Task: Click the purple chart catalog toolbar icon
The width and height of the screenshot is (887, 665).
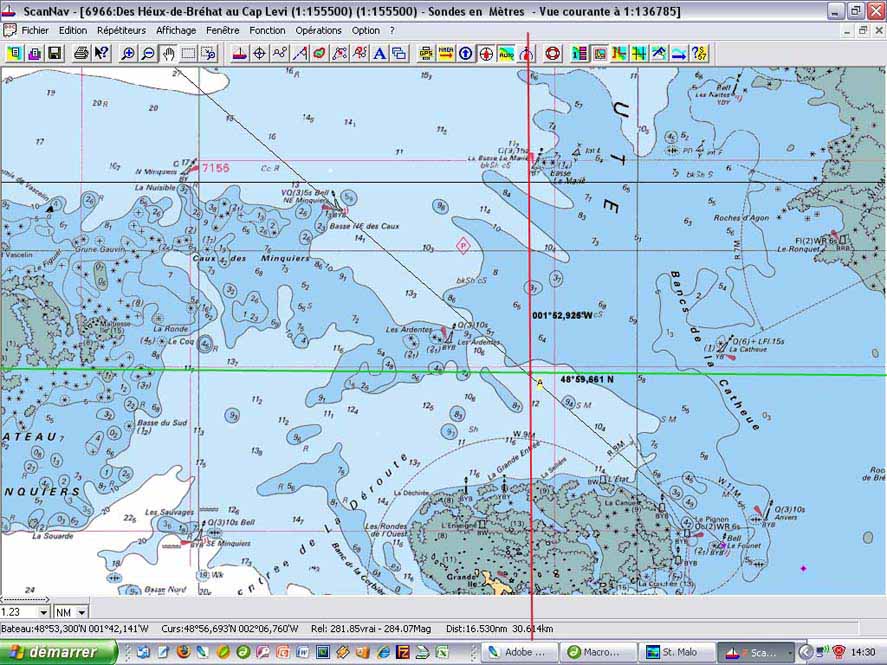Action: coord(35,54)
